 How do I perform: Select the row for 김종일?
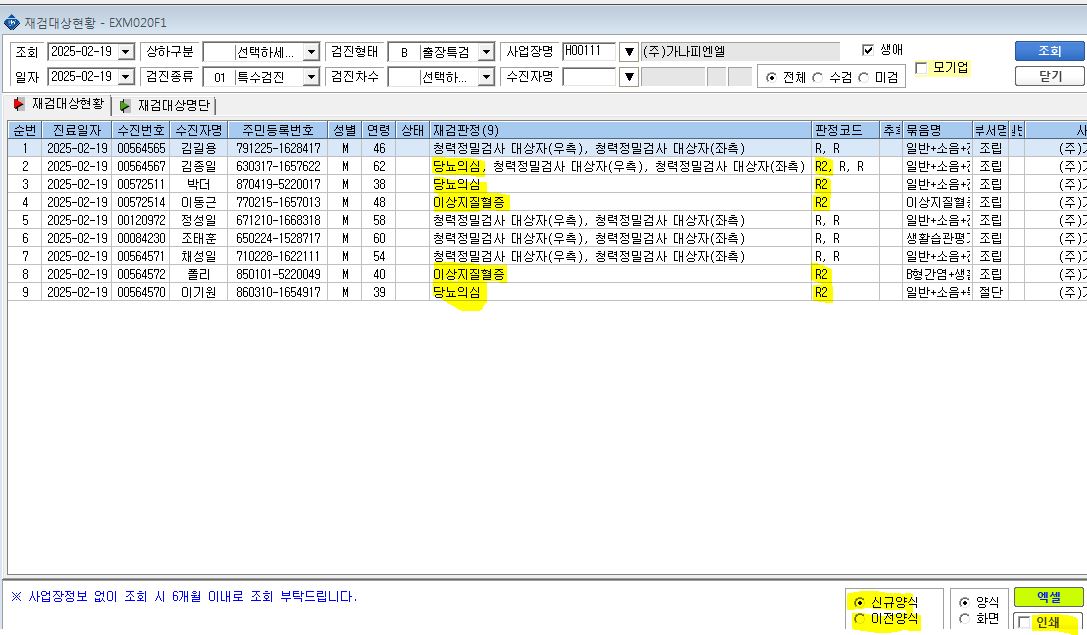point(547,166)
